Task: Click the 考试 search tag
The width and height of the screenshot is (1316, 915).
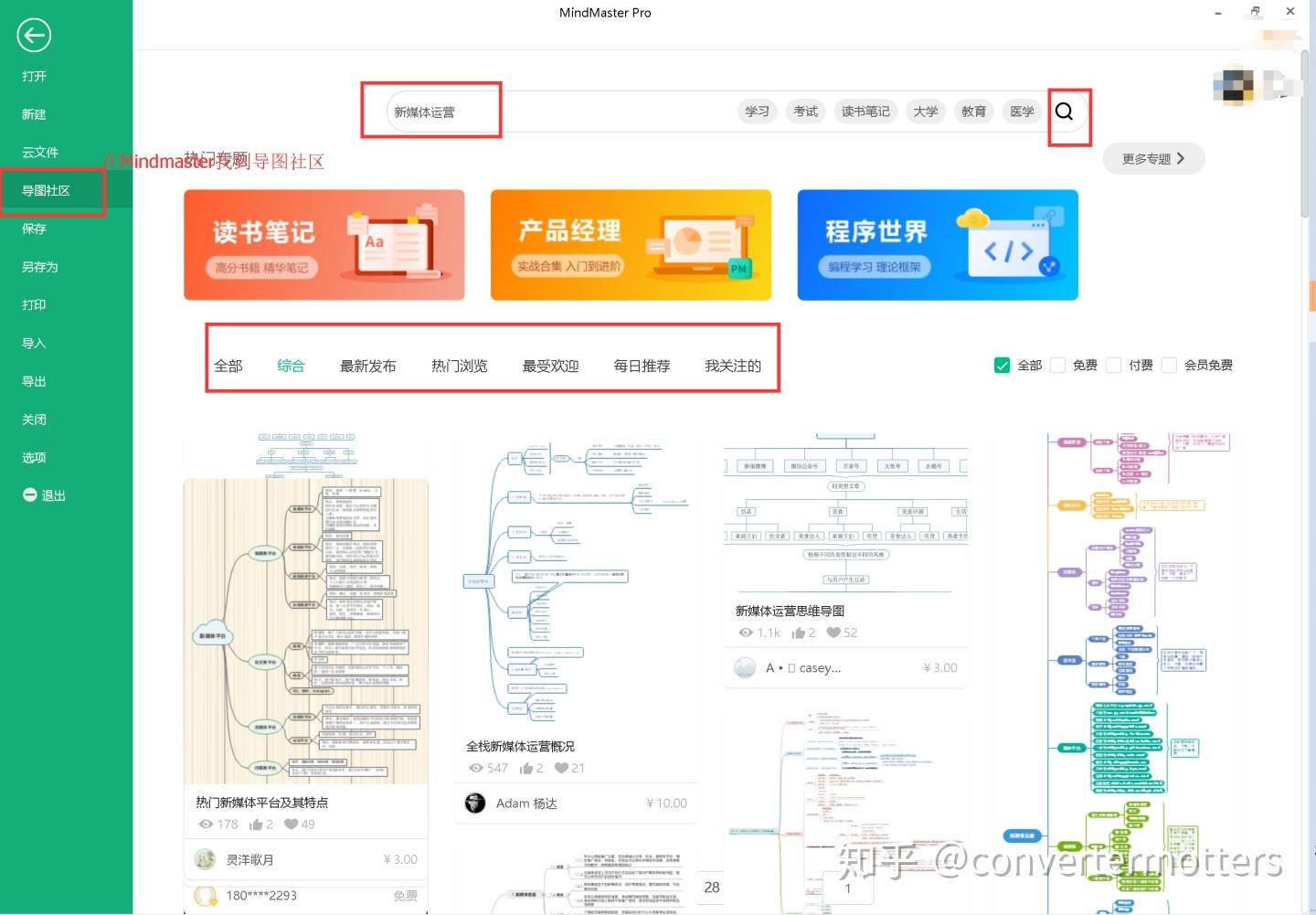Action: click(x=805, y=112)
